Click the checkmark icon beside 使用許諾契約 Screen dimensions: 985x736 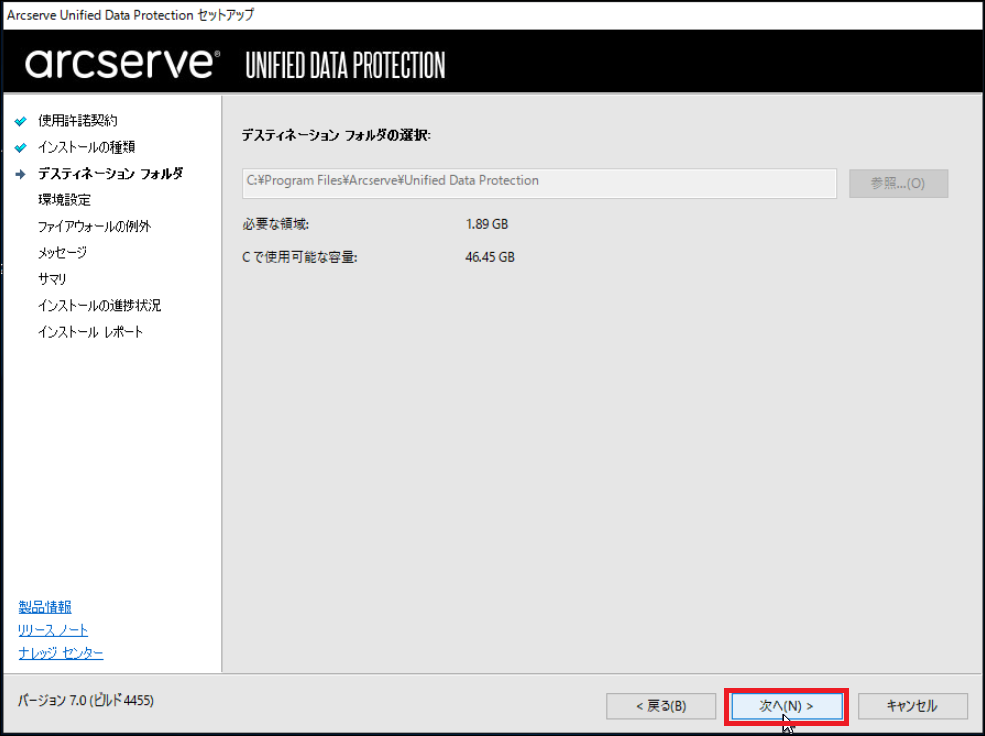[x=21, y=121]
